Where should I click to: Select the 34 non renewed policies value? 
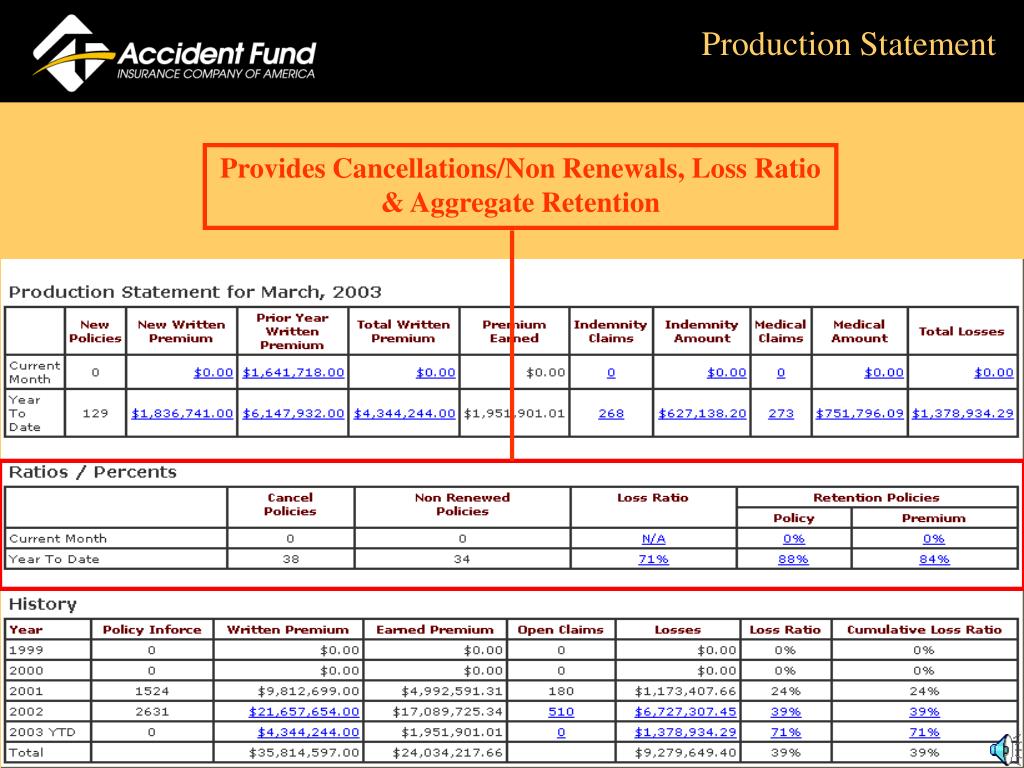coord(462,559)
